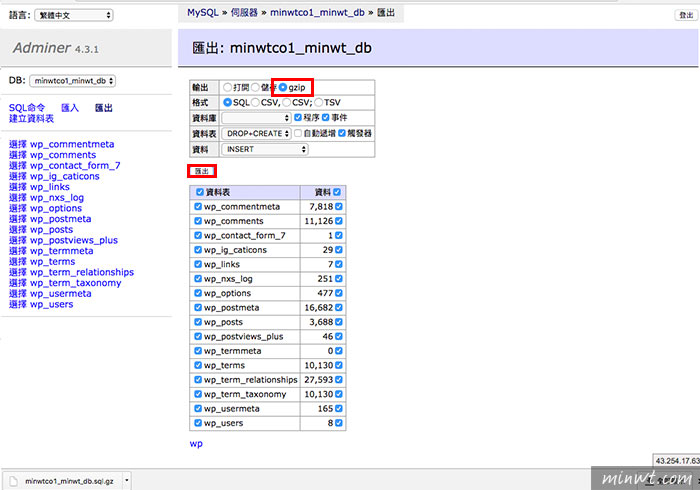Open the DROP+CREATE table dropdown

point(257,133)
